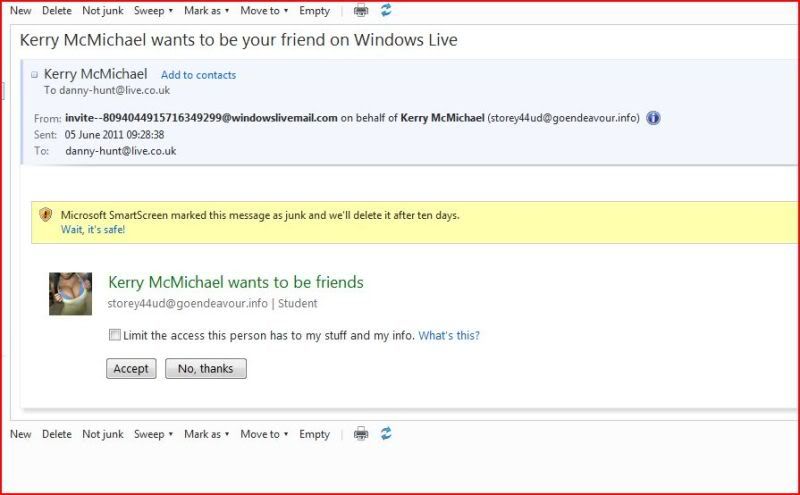Click the refresh icon in top toolbar
800x495 pixels.
coord(386,10)
